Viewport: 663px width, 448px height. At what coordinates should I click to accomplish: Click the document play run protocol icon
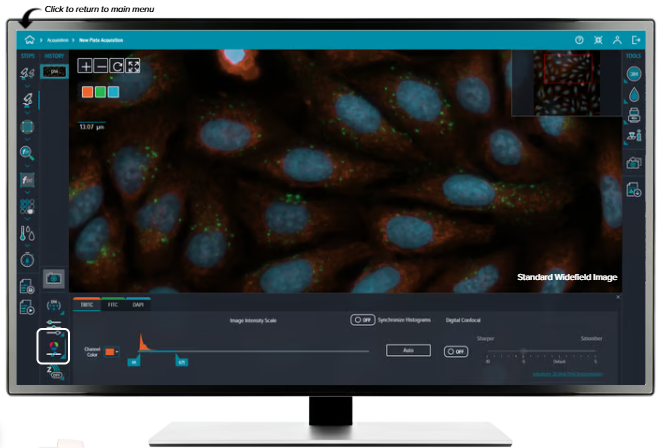pos(27,307)
